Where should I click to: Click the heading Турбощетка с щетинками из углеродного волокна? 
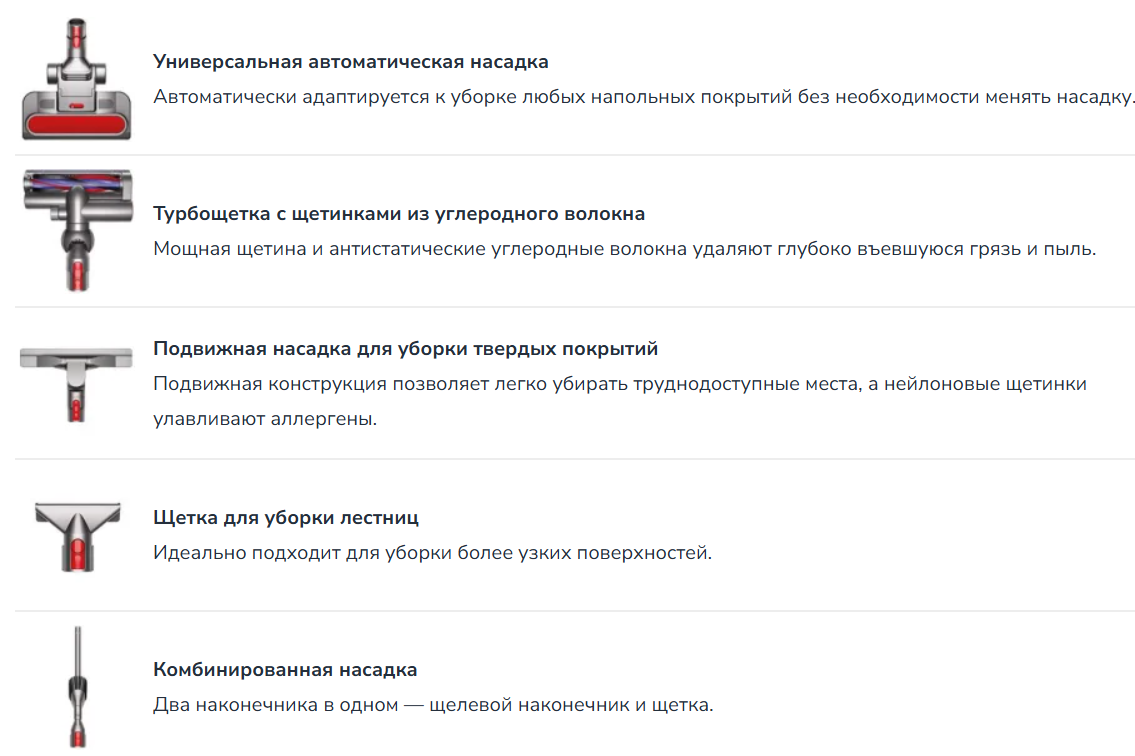pyautogui.click(x=399, y=214)
